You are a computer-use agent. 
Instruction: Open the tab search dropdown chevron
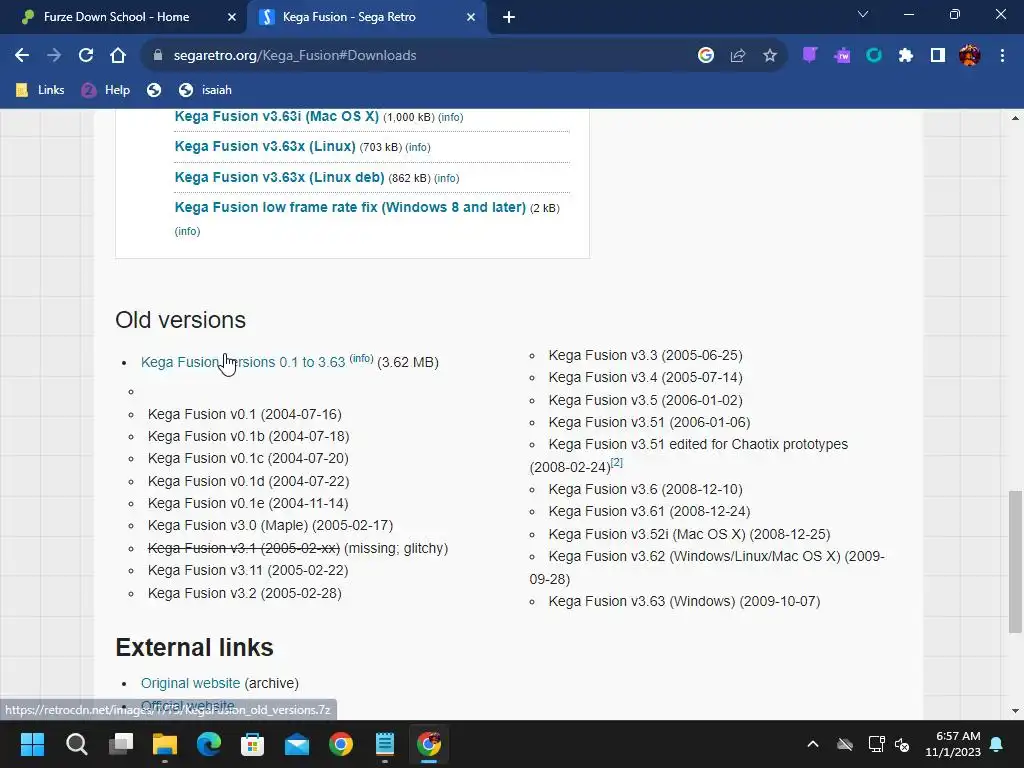(863, 14)
